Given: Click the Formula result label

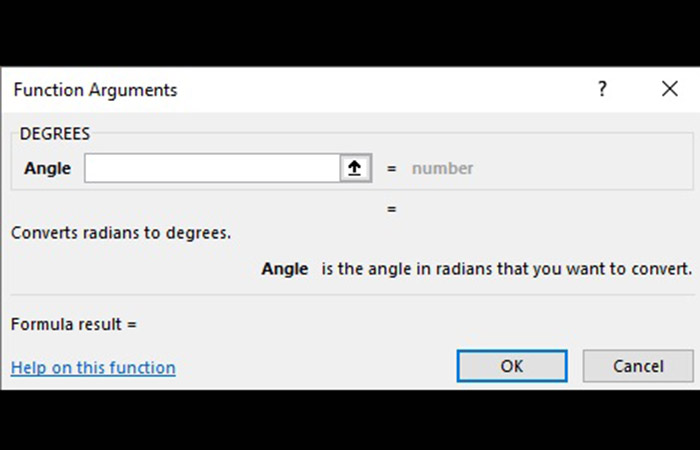Looking at the screenshot, I should (x=73, y=324).
